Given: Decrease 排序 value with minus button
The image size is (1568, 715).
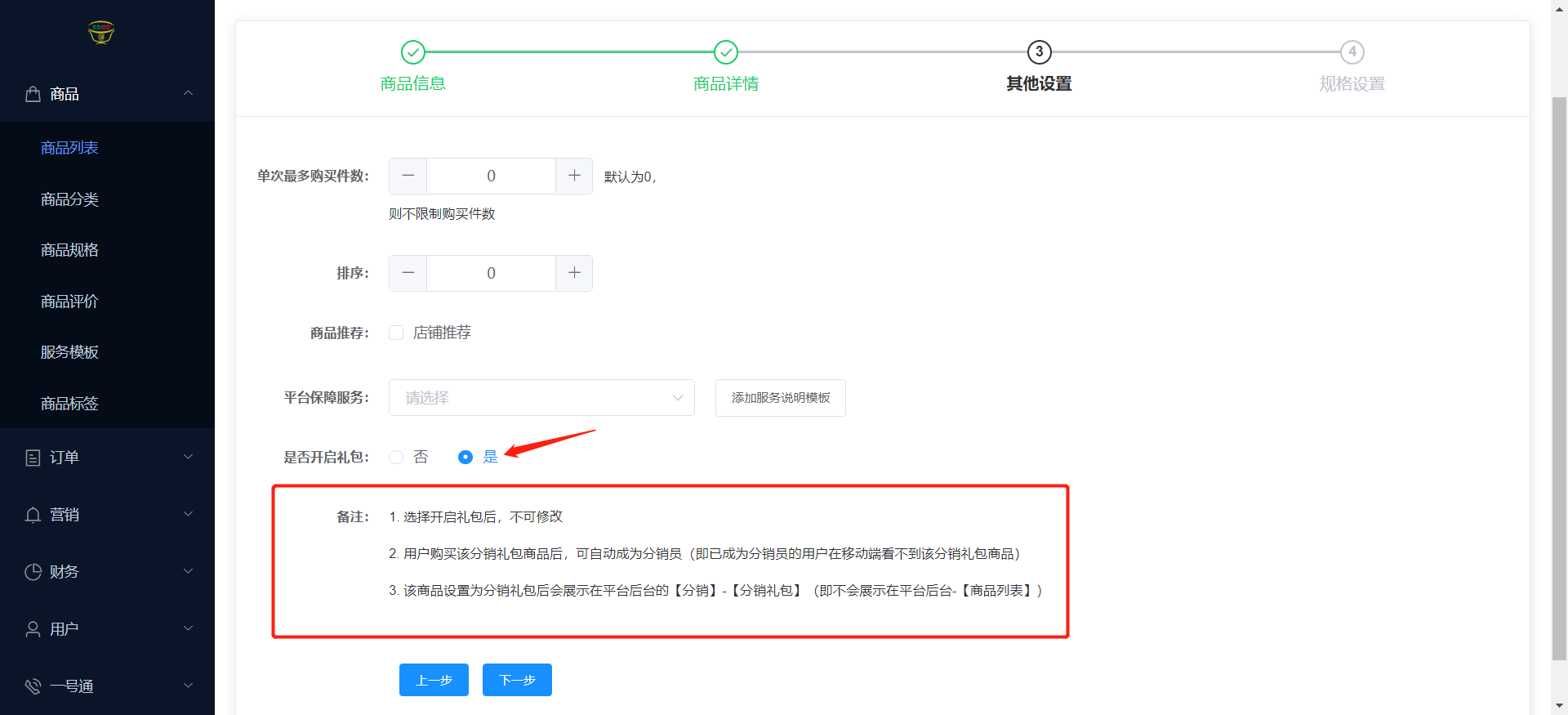Looking at the screenshot, I should pyautogui.click(x=408, y=273).
